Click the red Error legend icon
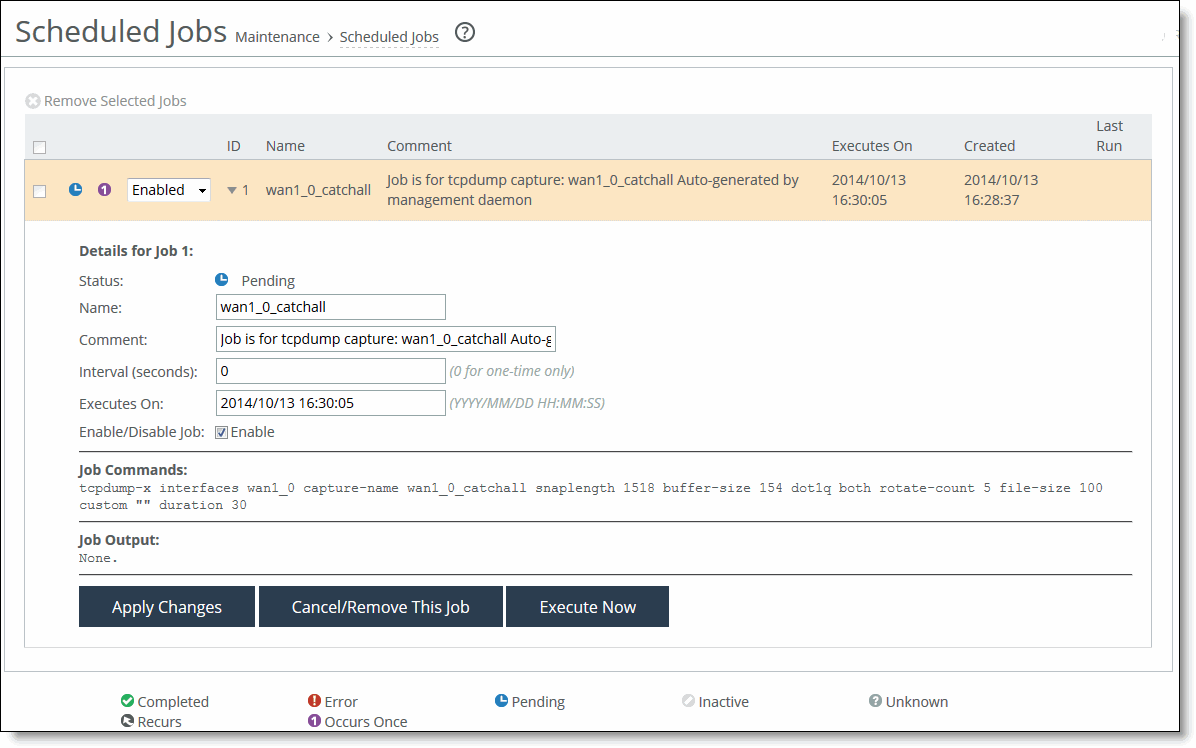Image resolution: width=1196 pixels, height=748 pixels. tap(314, 701)
